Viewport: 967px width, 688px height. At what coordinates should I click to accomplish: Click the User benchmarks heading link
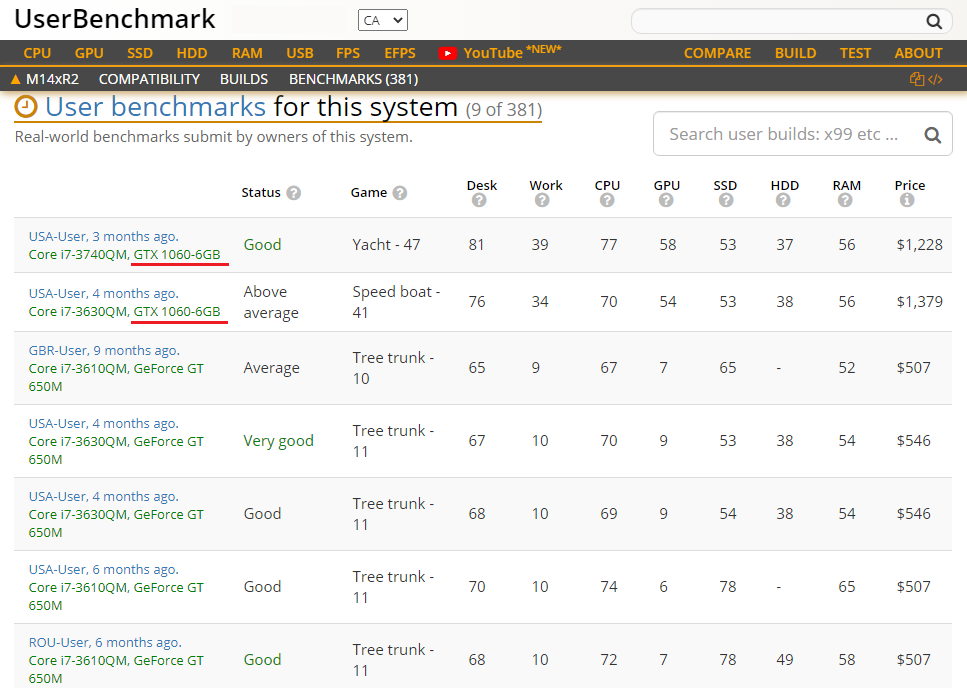(x=155, y=107)
